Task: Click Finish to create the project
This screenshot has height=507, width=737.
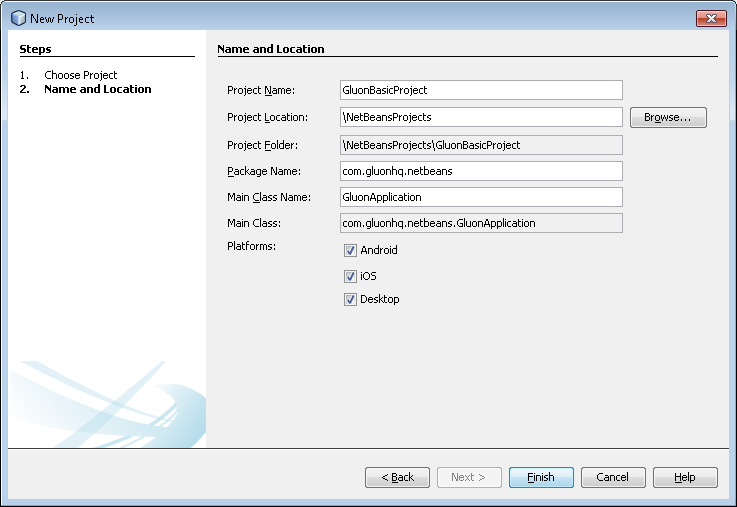Action: 541,477
